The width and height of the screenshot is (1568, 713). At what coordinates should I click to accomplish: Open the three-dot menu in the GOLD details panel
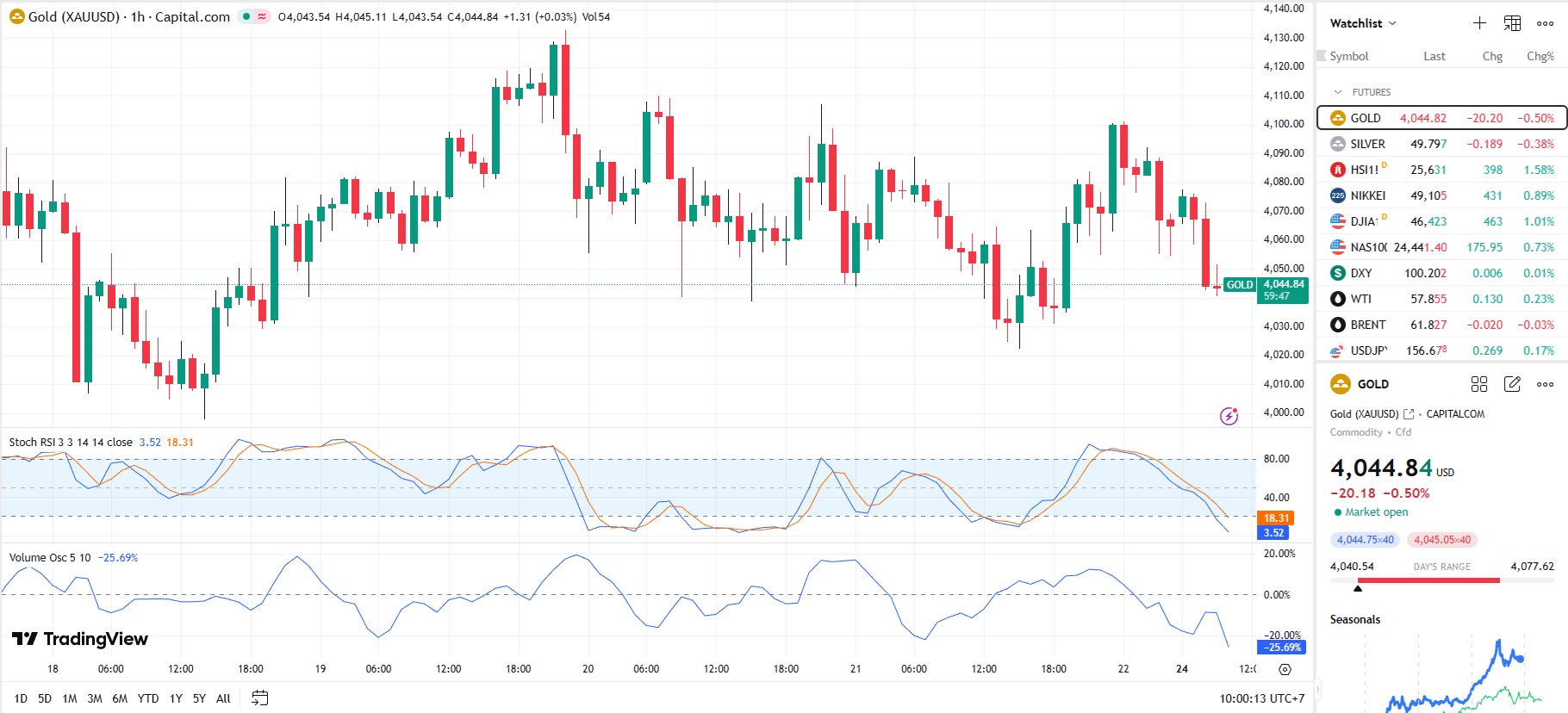[1545, 384]
